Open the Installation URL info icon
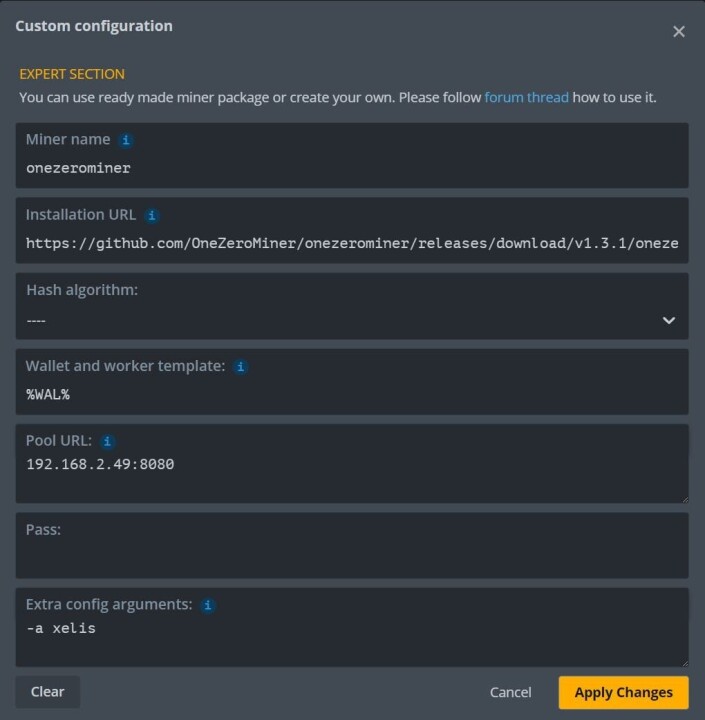The image size is (705, 720). 152,215
